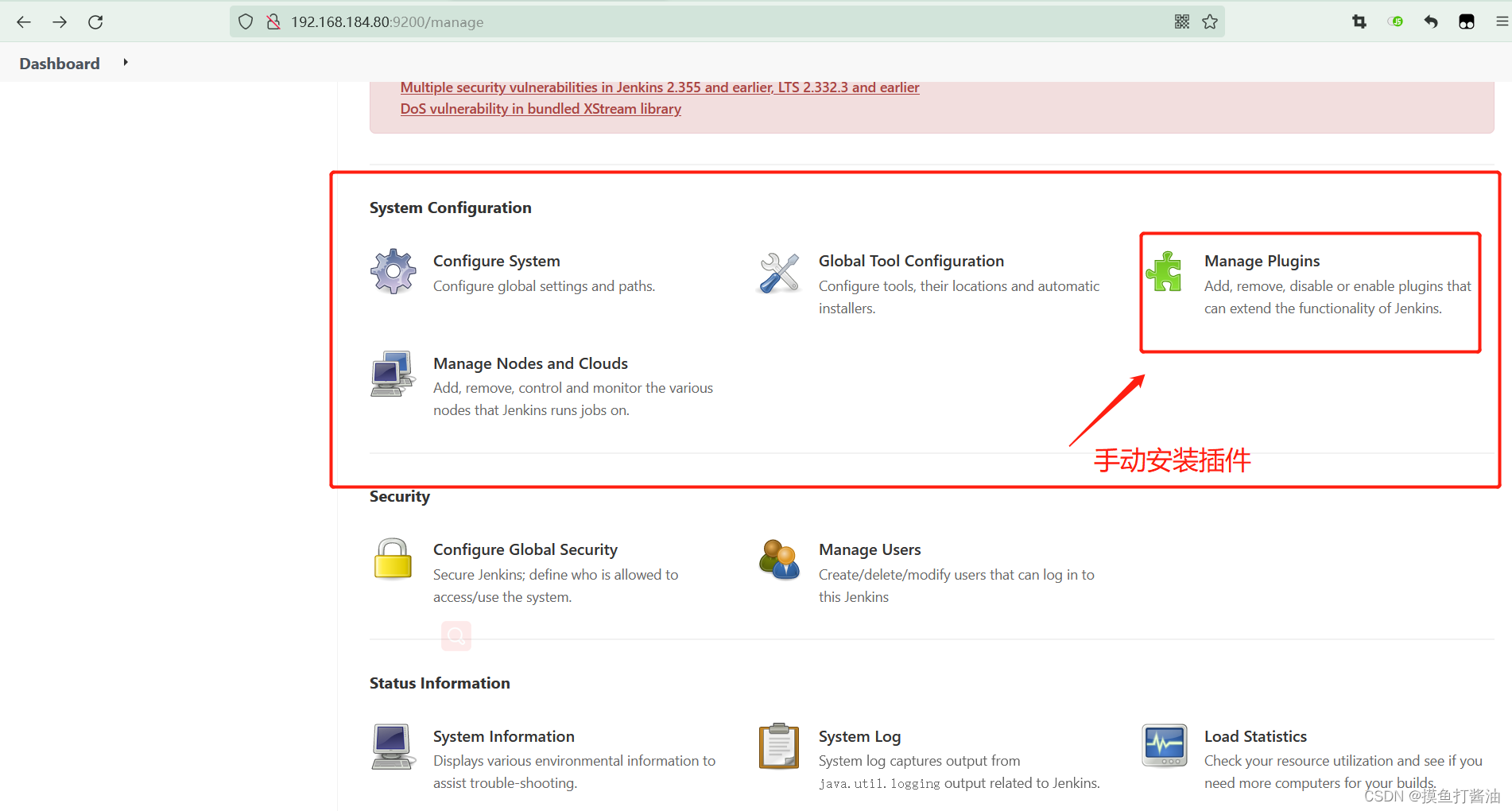This screenshot has width=1512, height=811.
Task: Open the browser hamburger menu
Action: (1502, 21)
